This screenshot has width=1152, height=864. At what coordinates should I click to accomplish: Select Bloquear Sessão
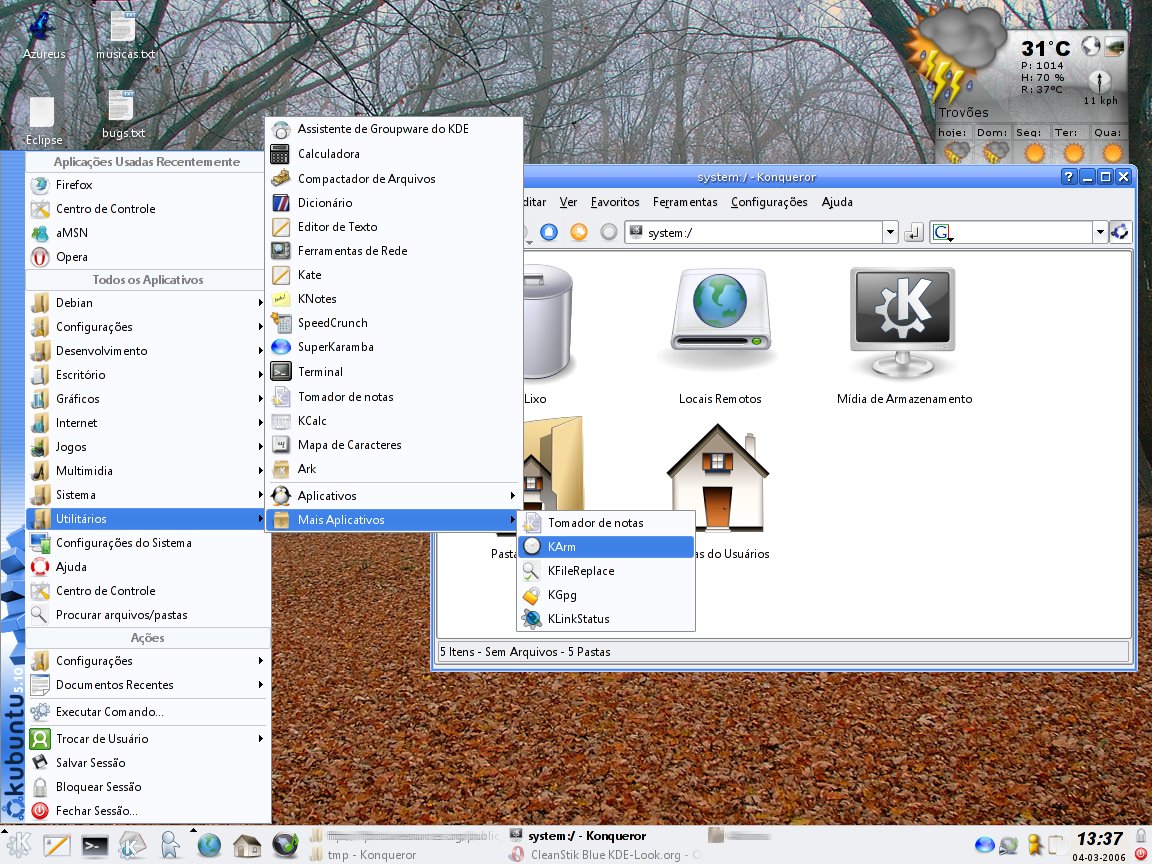coord(148,787)
